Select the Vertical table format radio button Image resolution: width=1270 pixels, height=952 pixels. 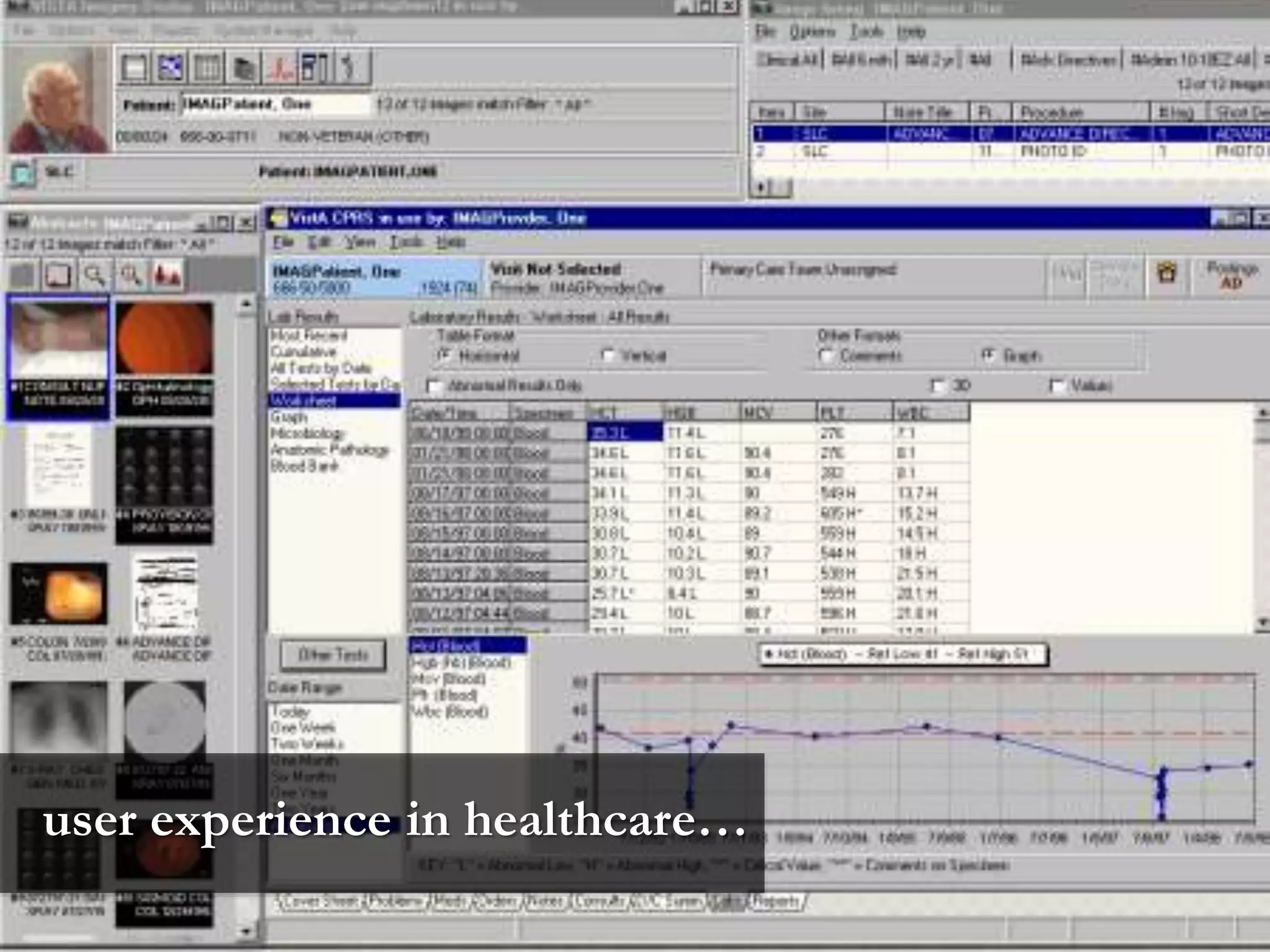click(609, 356)
